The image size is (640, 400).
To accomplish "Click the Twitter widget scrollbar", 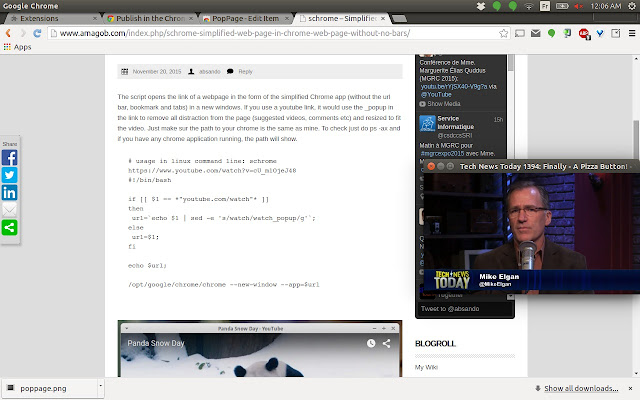I will click(x=510, y=63).
